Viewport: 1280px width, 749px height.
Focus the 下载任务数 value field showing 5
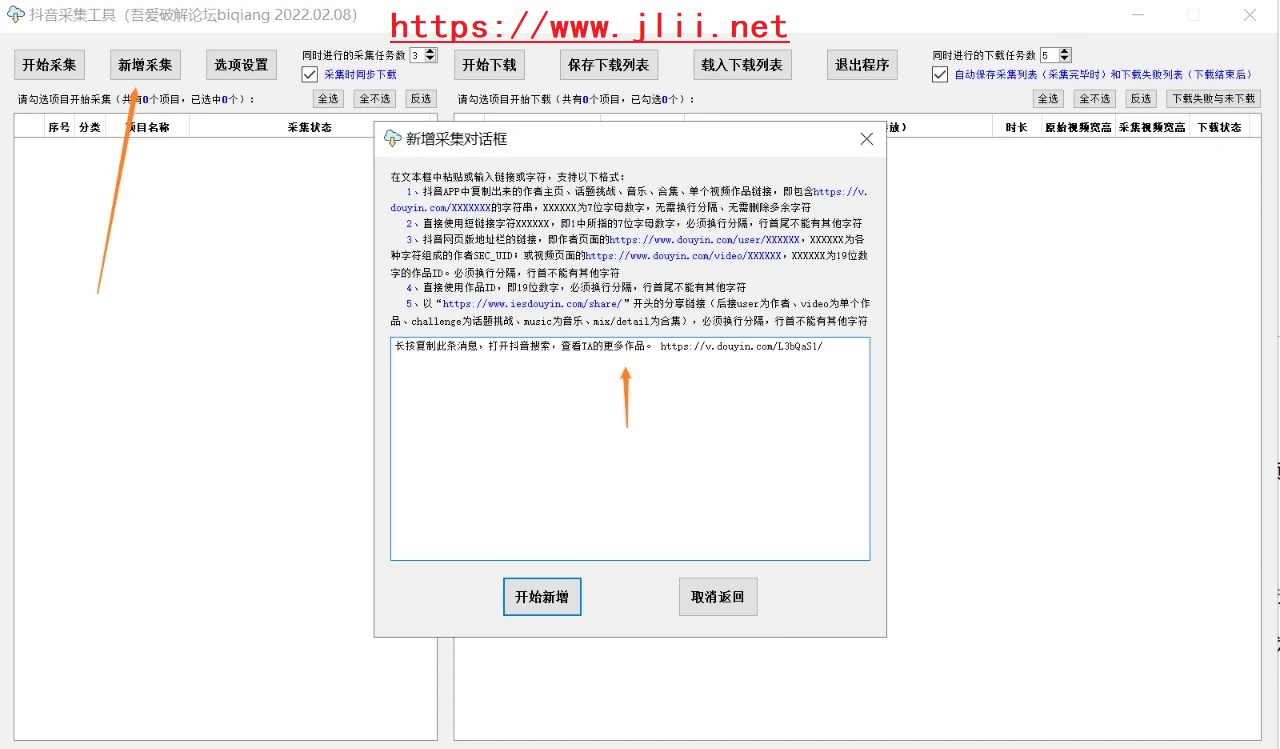(x=1049, y=55)
